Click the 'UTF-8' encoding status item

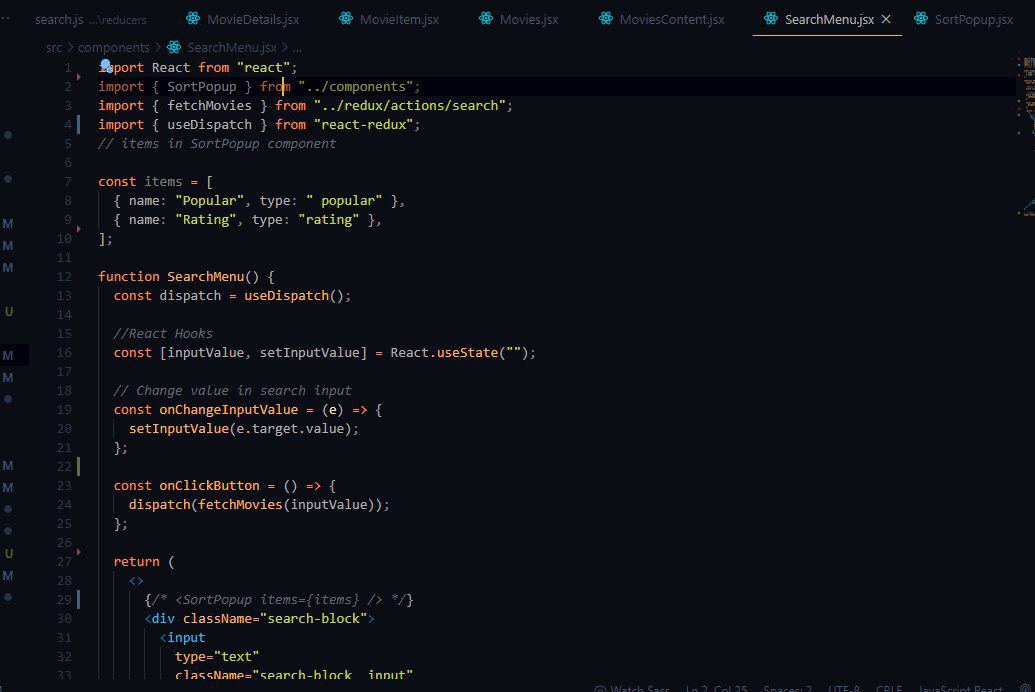pos(844,688)
